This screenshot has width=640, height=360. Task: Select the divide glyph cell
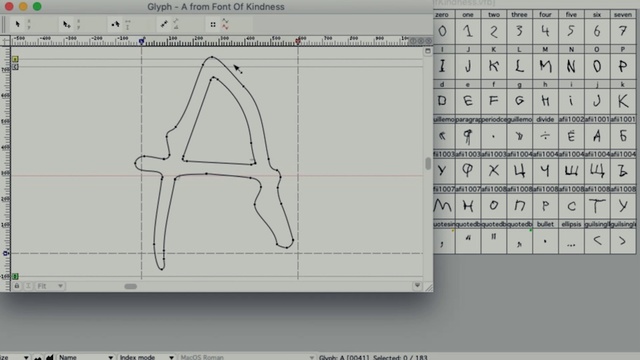point(545,136)
